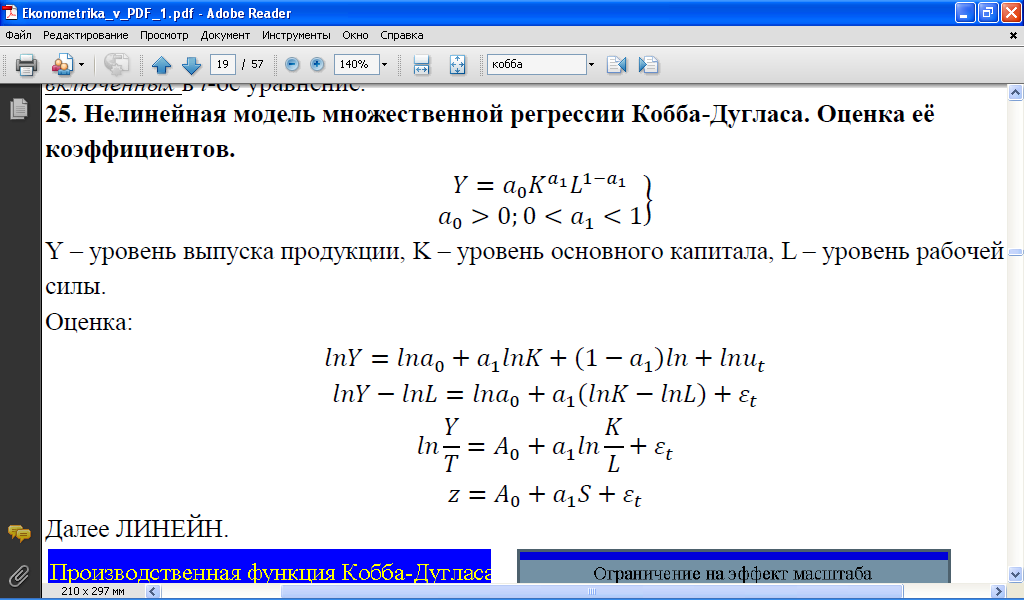Click the fit one full page icon
This screenshot has height=600, width=1024.
click(457, 65)
